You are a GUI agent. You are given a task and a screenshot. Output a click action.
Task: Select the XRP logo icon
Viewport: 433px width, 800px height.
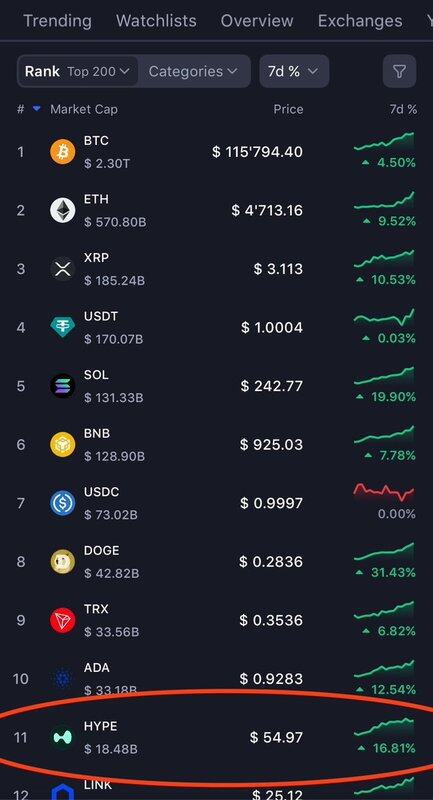pos(63,269)
